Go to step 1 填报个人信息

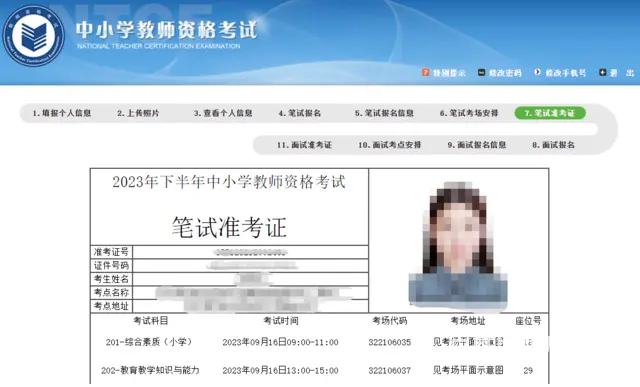point(62,113)
